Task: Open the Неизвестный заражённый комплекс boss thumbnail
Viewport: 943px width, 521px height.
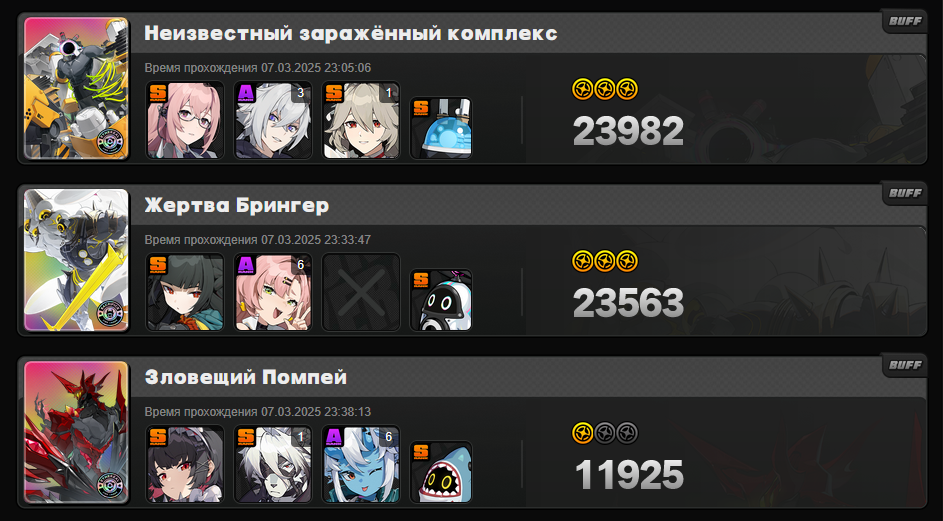Action: click(x=76, y=88)
